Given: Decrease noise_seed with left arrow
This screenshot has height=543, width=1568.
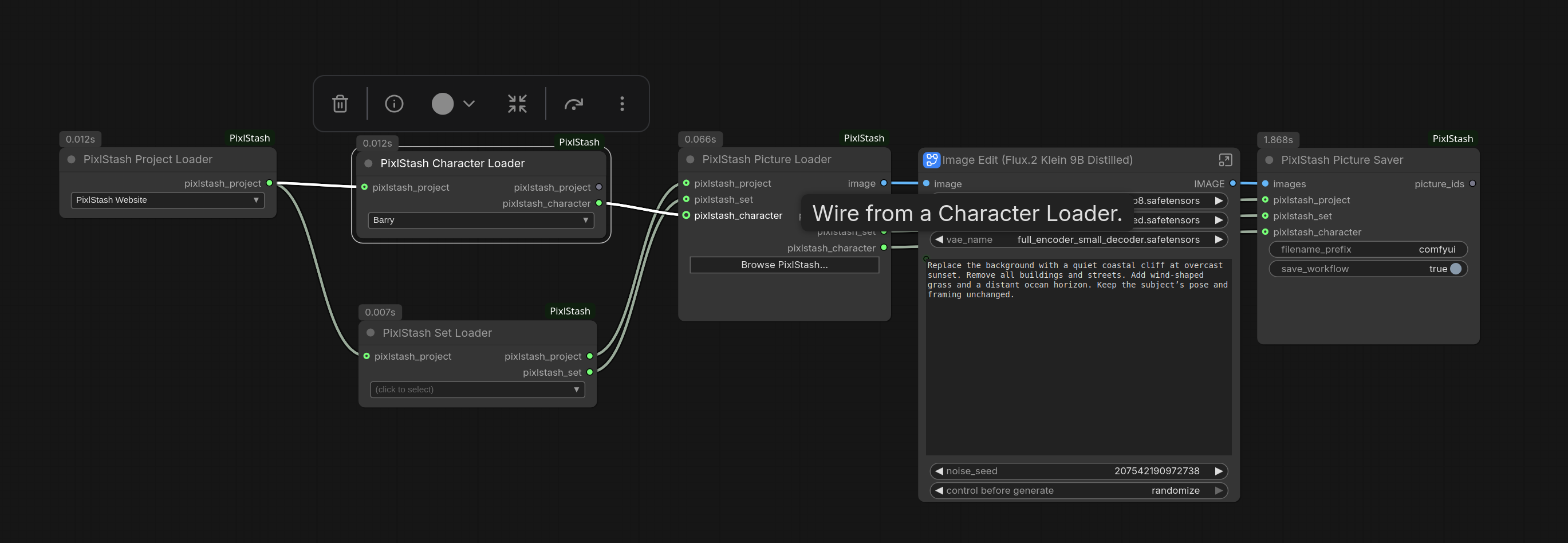Looking at the screenshot, I should pos(939,471).
